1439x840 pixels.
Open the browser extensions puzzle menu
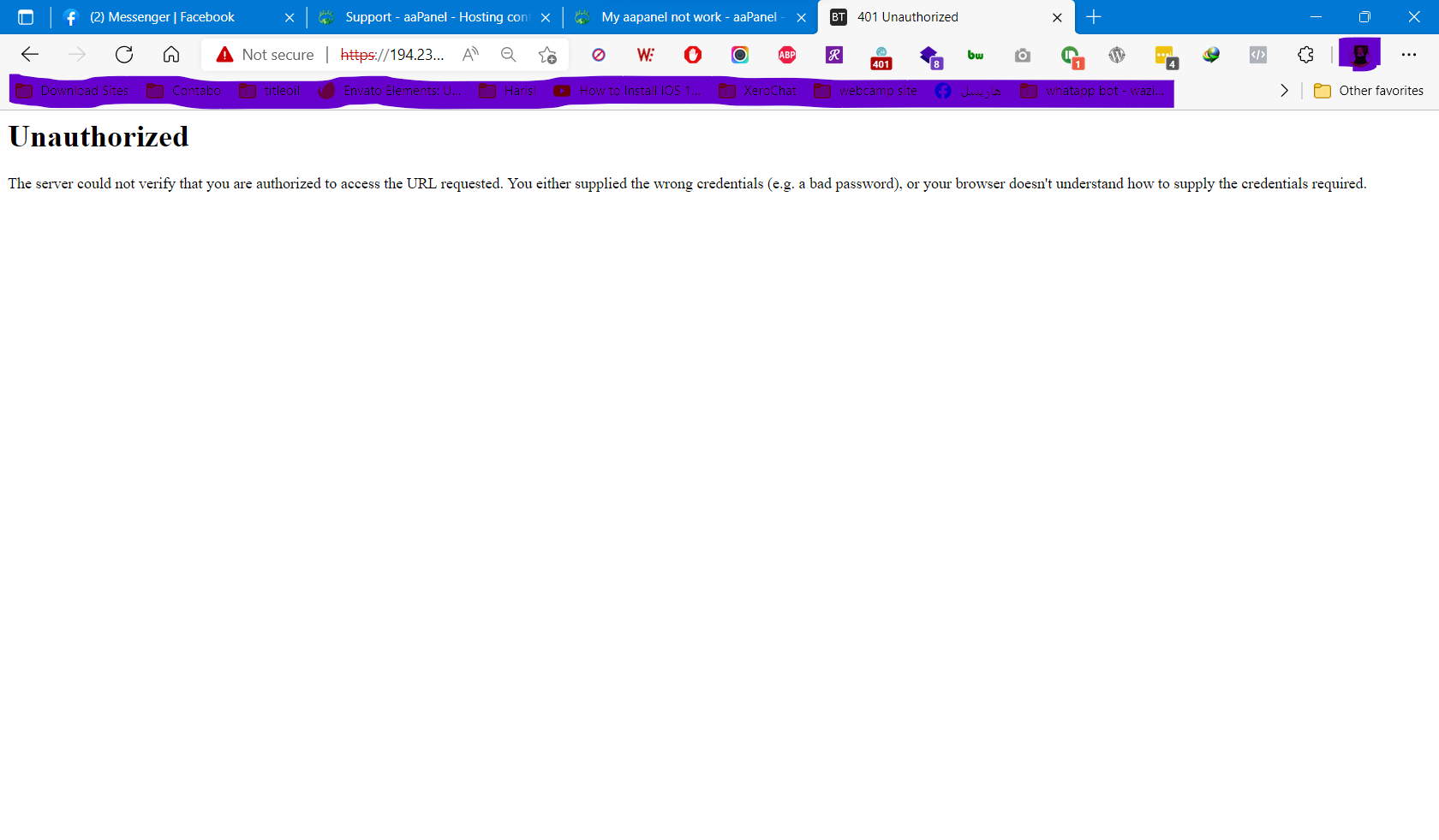tap(1305, 55)
